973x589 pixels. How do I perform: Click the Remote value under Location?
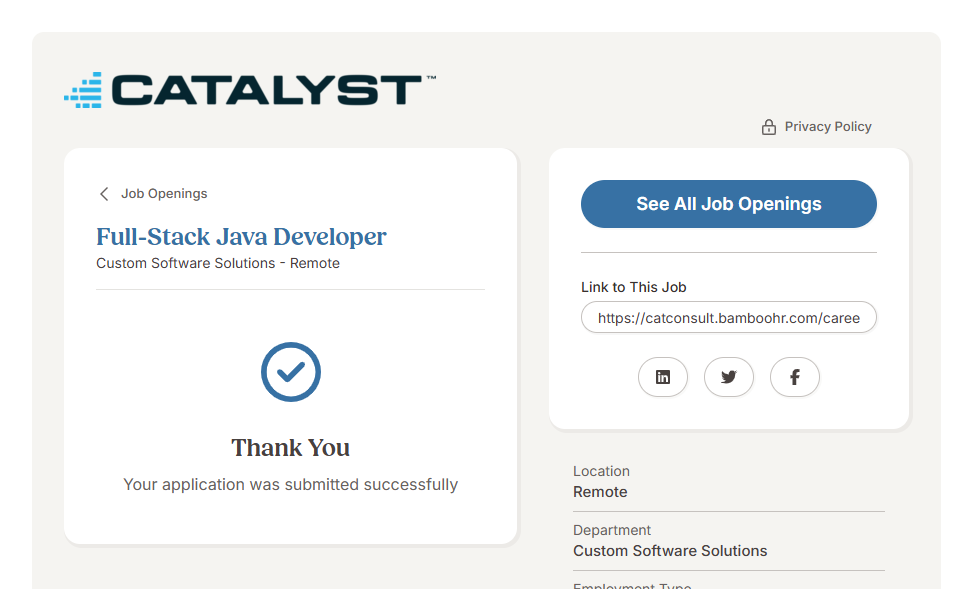point(600,492)
